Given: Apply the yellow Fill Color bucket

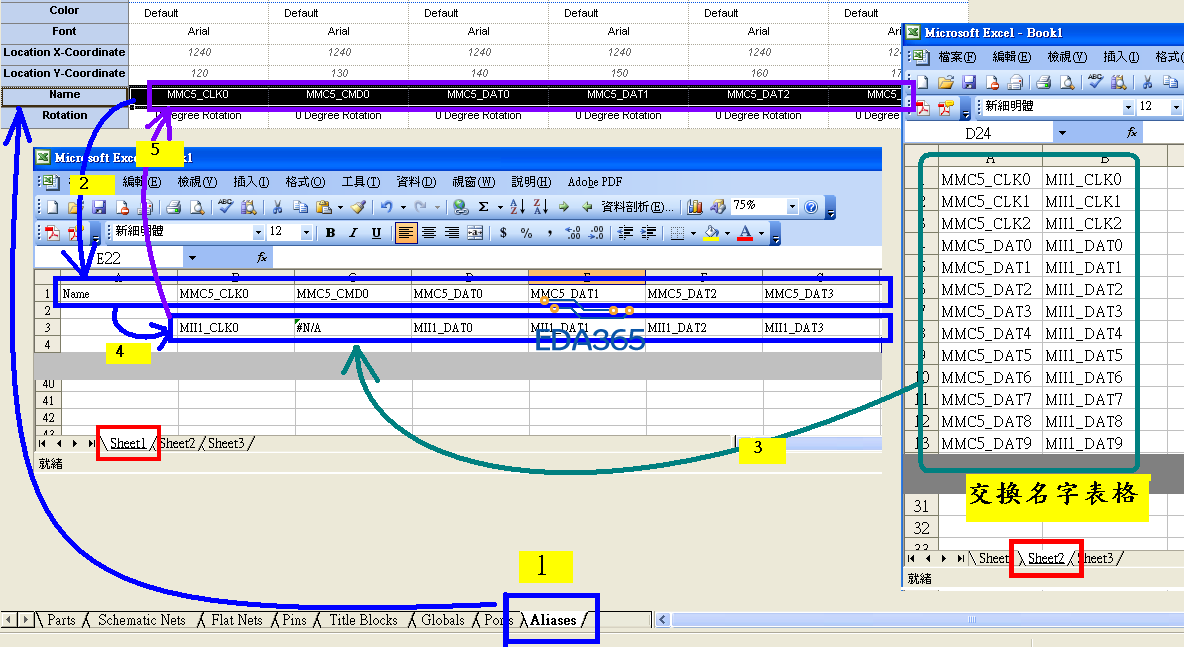Looking at the screenshot, I should click(711, 233).
